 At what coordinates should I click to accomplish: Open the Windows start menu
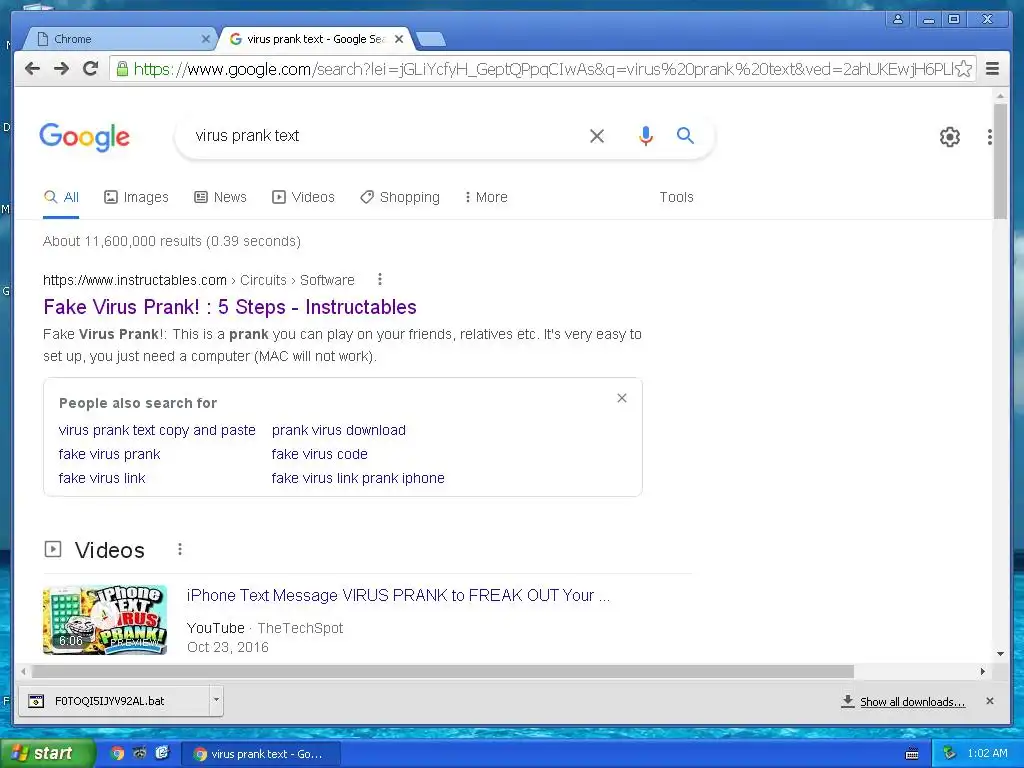coord(46,754)
